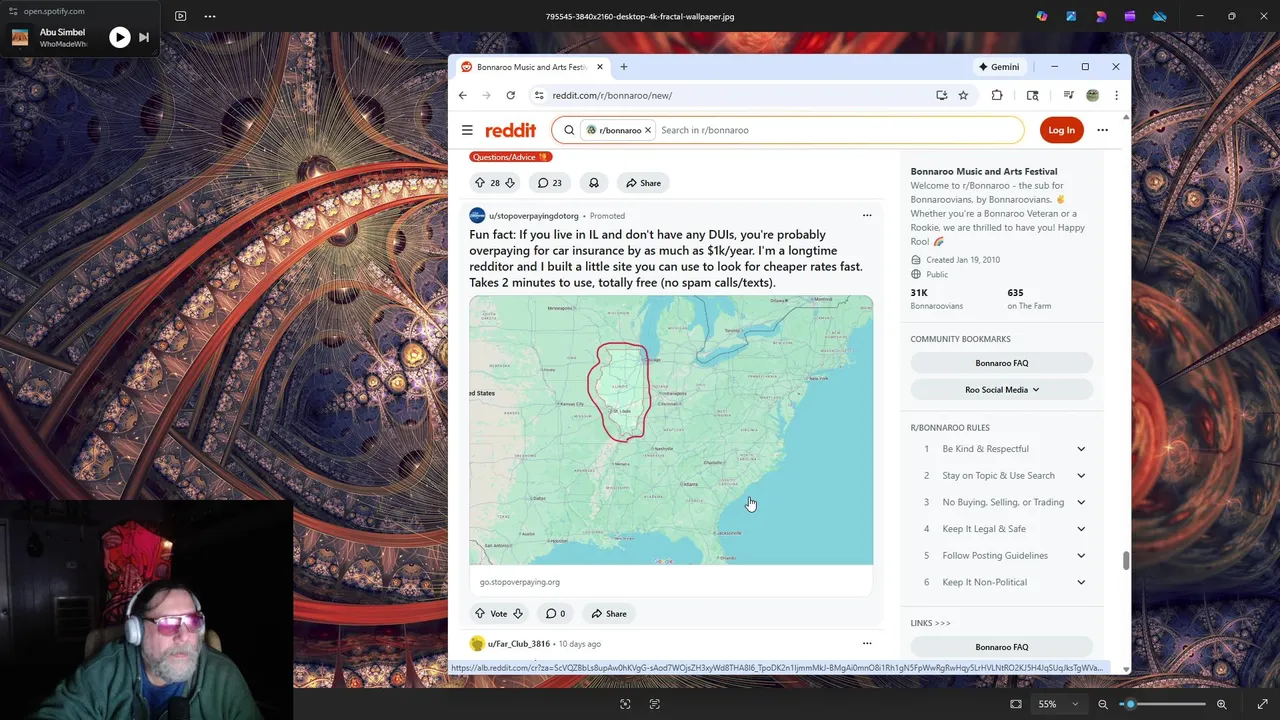
Task: Downvote the post with 28 votes
Action: 510,183
